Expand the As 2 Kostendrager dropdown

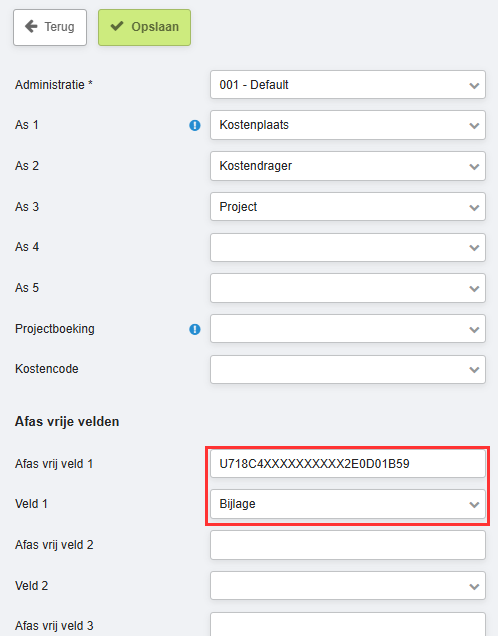(x=348, y=166)
